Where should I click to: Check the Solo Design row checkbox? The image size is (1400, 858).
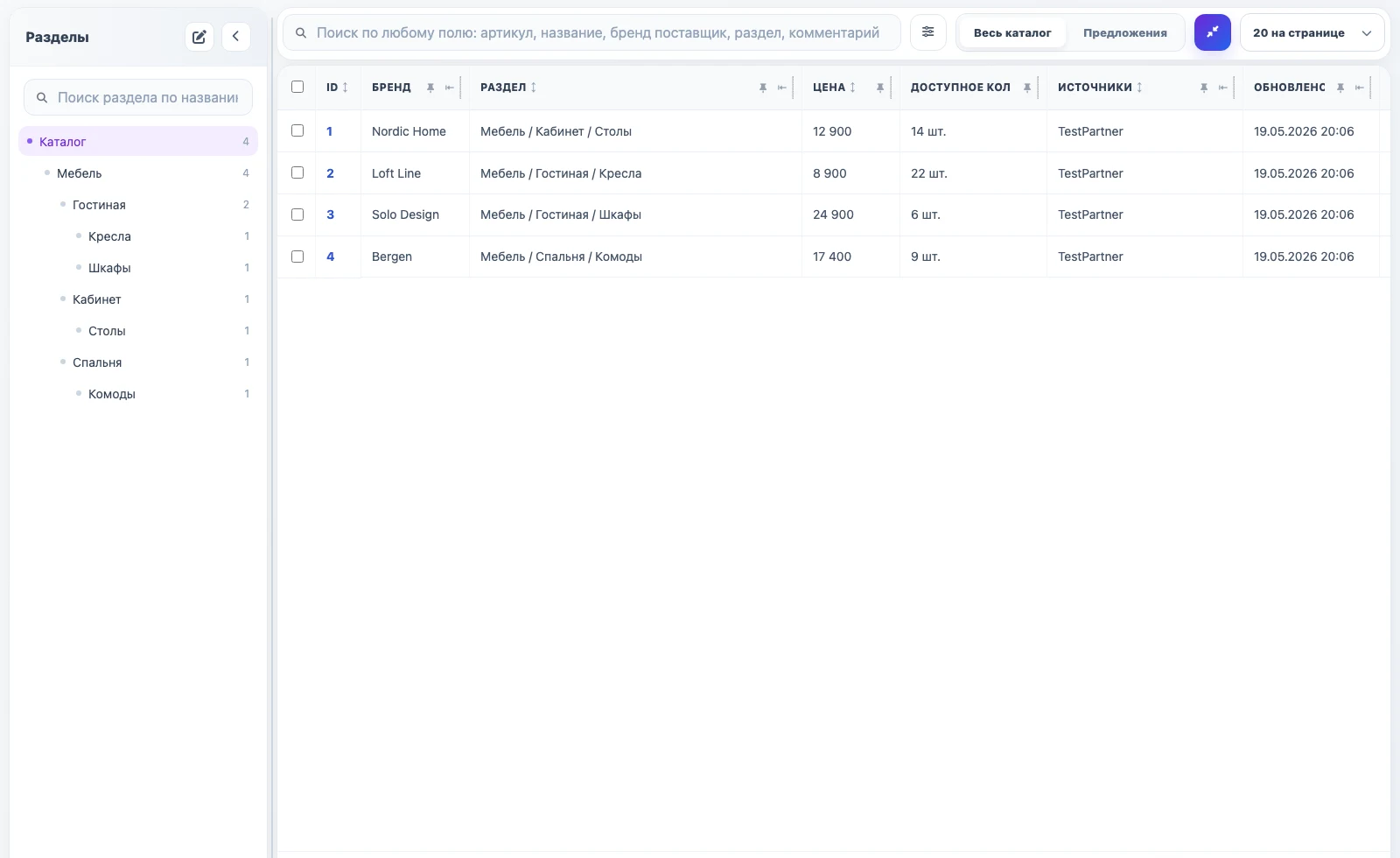click(297, 214)
